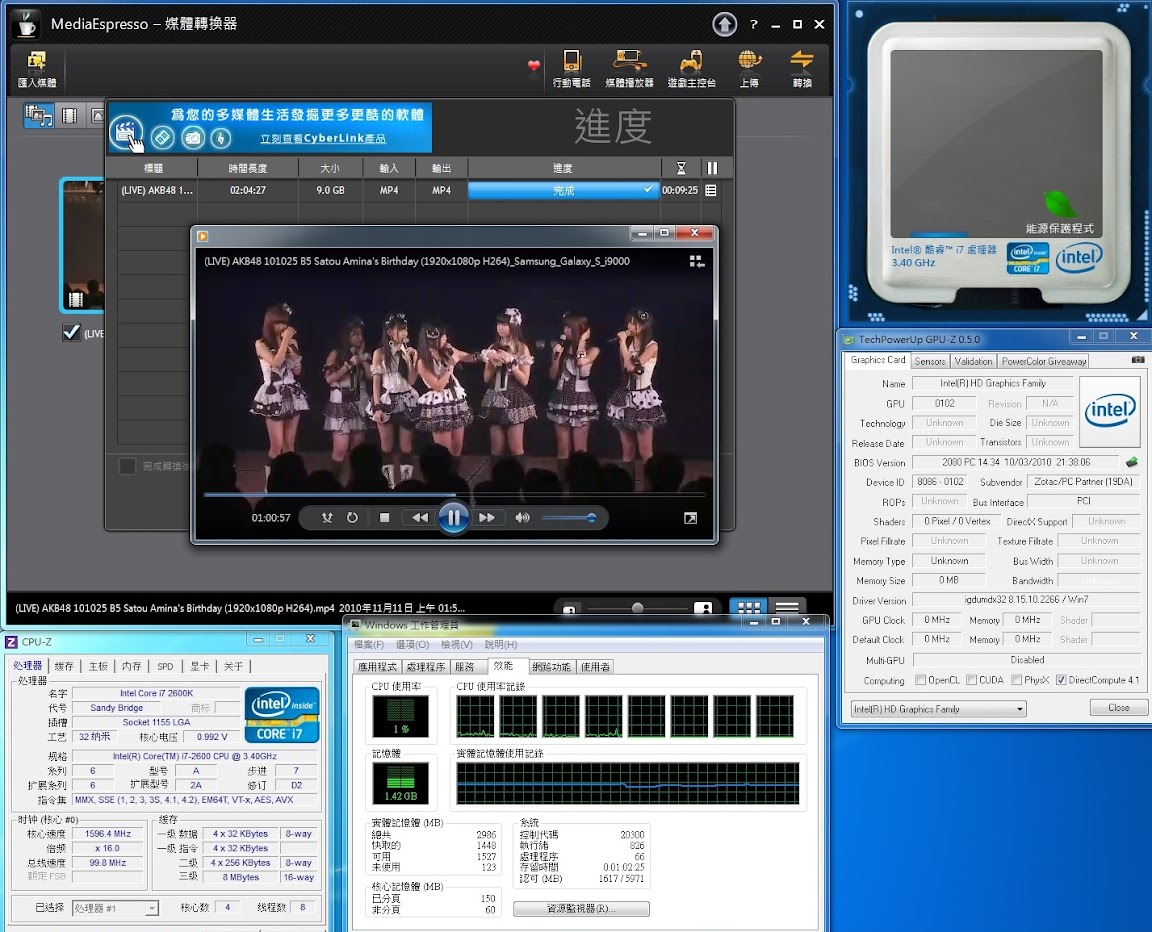The image size is (1152, 932).
Task: Open Task Manager 應用程式 (Applications) tab
Action: coord(377,667)
